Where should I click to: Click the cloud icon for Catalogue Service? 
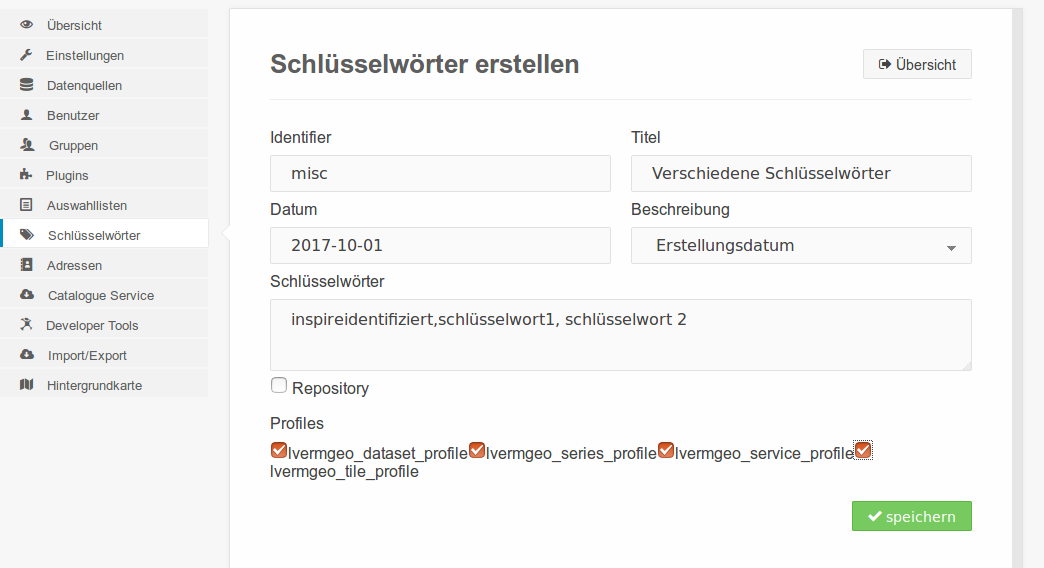[27, 295]
